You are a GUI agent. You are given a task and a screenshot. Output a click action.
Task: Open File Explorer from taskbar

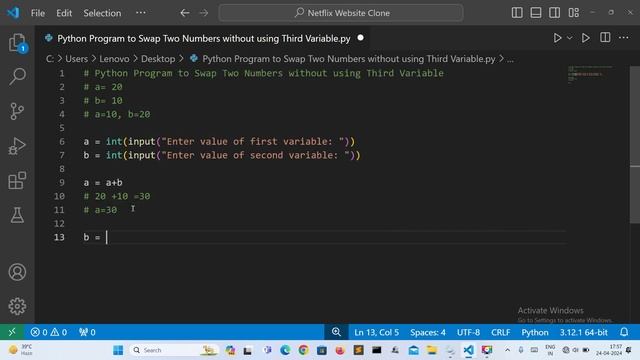coord(432,350)
